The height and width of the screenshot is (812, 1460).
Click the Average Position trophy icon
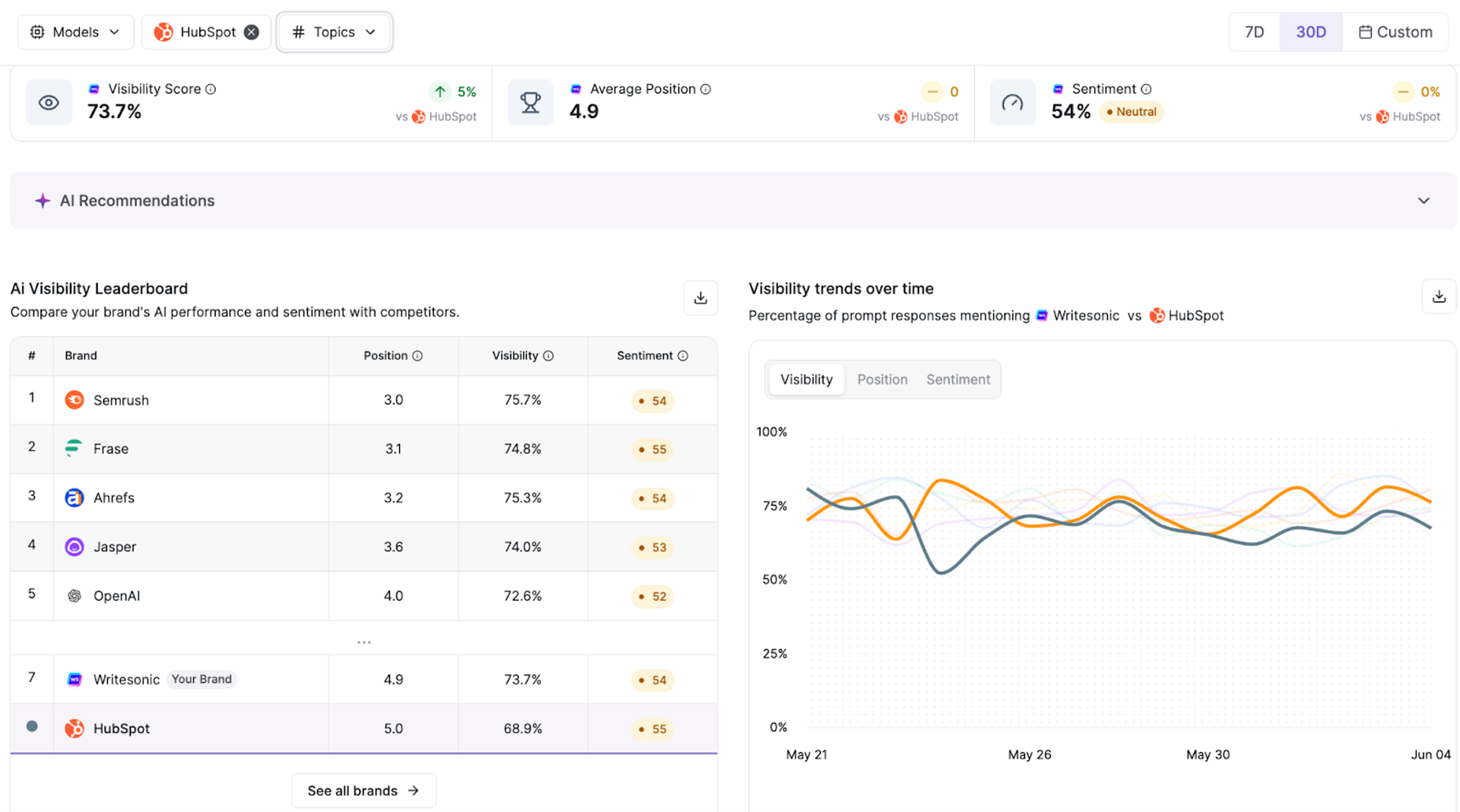tap(531, 103)
